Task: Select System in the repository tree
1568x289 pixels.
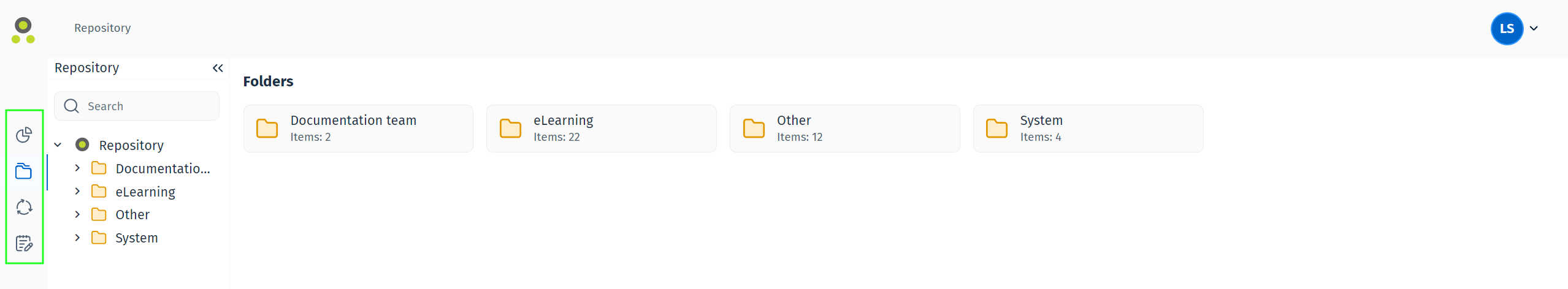Action: [136, 238]
